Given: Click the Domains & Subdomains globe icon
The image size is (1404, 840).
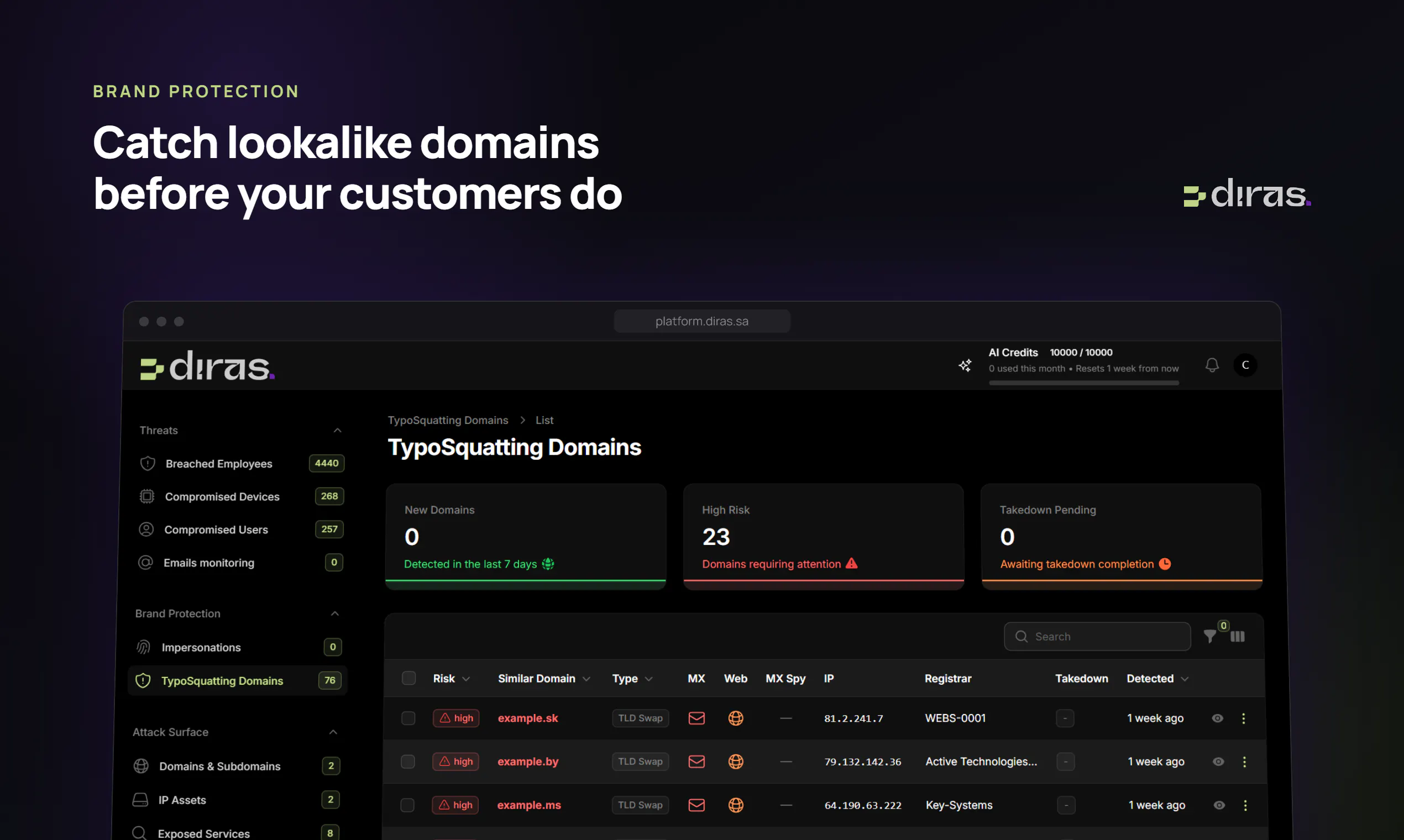Looking at the screenshot, I should tap(141, 766).
